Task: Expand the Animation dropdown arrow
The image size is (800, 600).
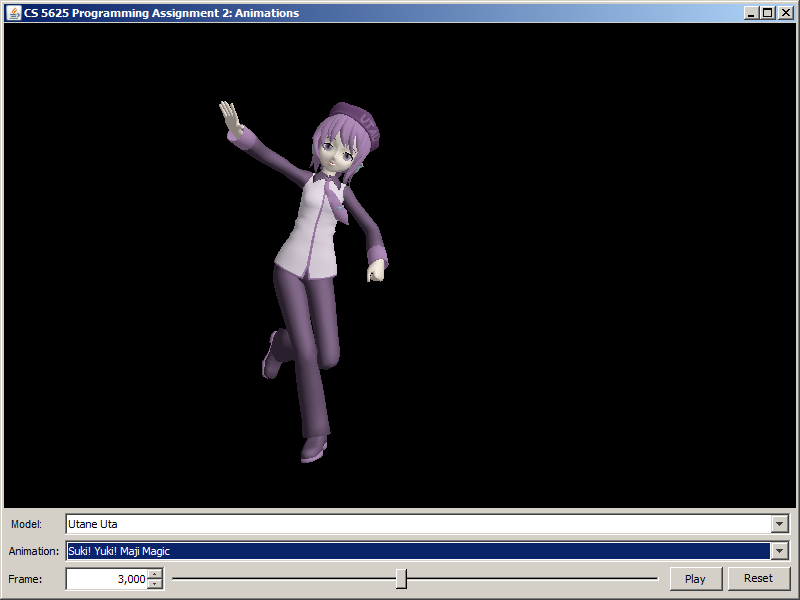Action: tap(780, 551)
